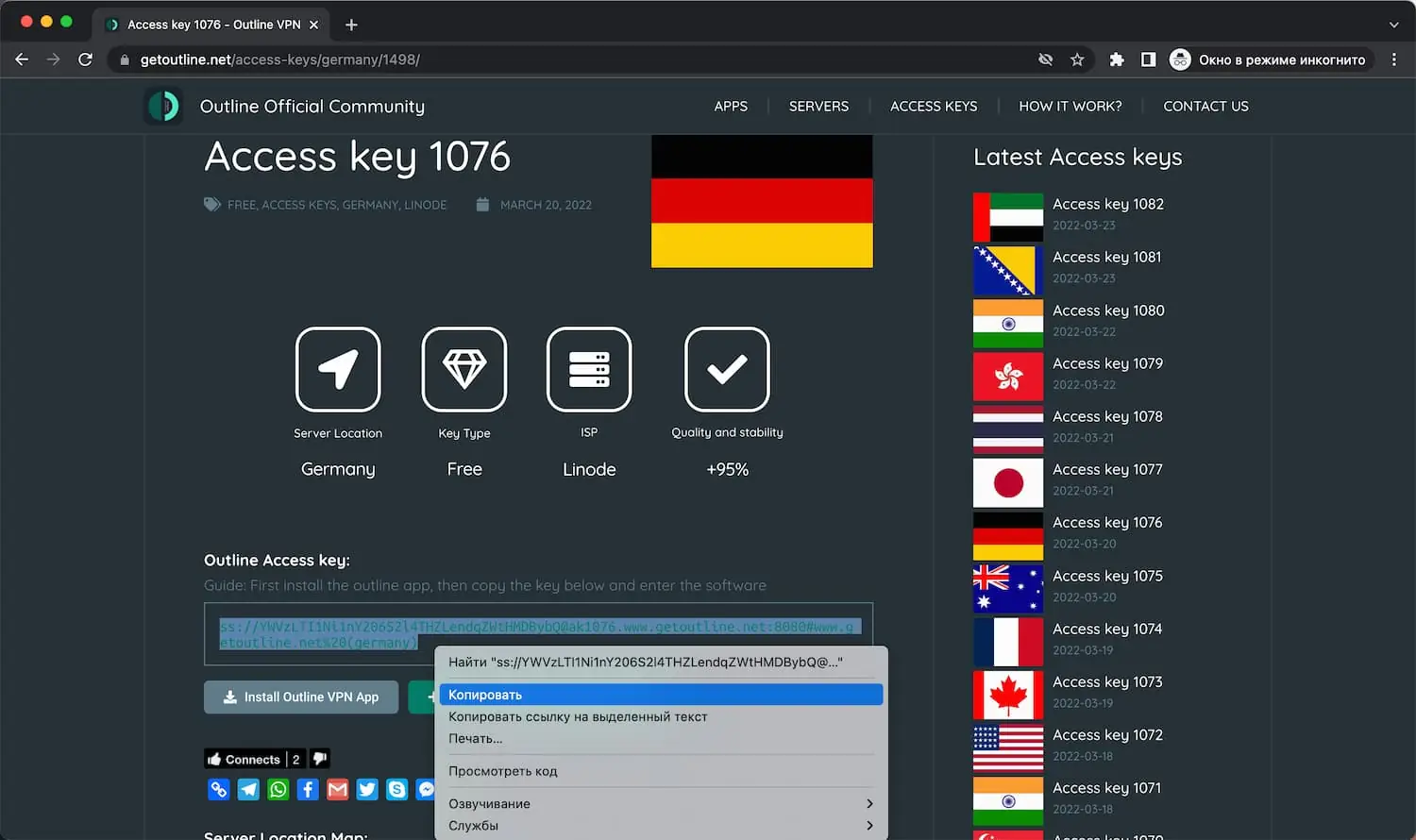Go to ACCESS KEYS in the navbar
The width and height of the screenshot is (1416, 840).
(x=934, y=107)
